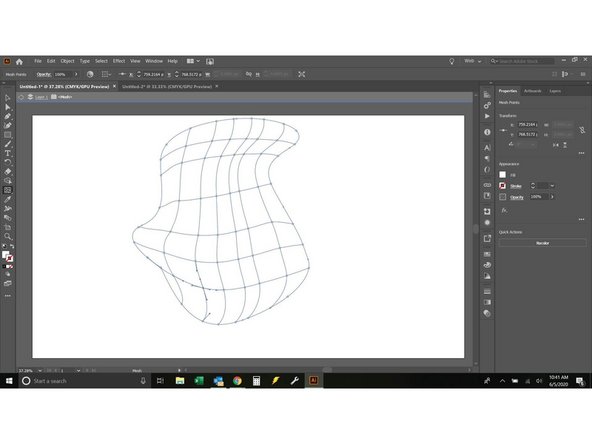This screenshot has width=592, height=444.
Task: Select the Shape Builder tool
Action: [8, 181]
